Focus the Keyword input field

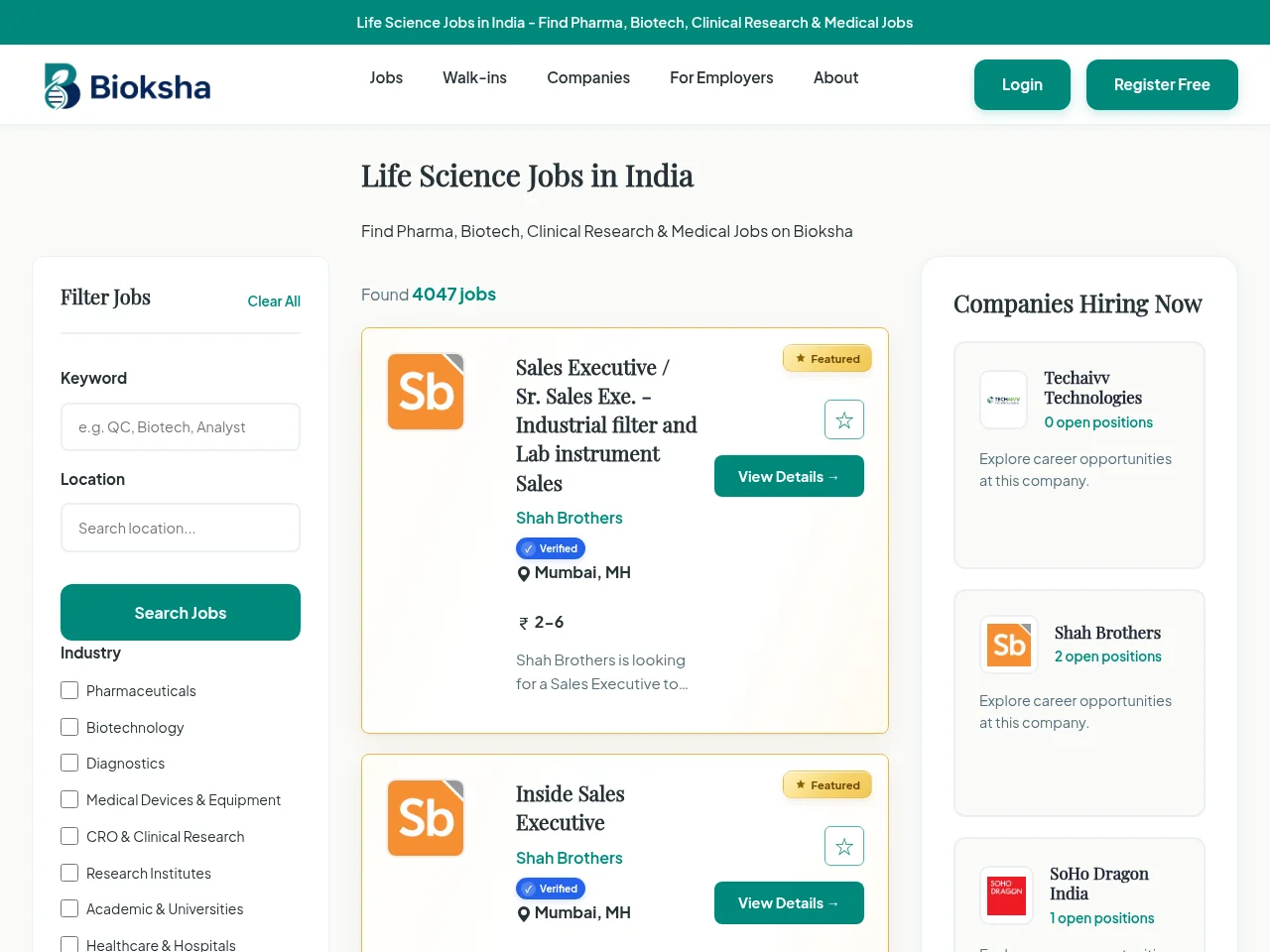tap(181, 426)
